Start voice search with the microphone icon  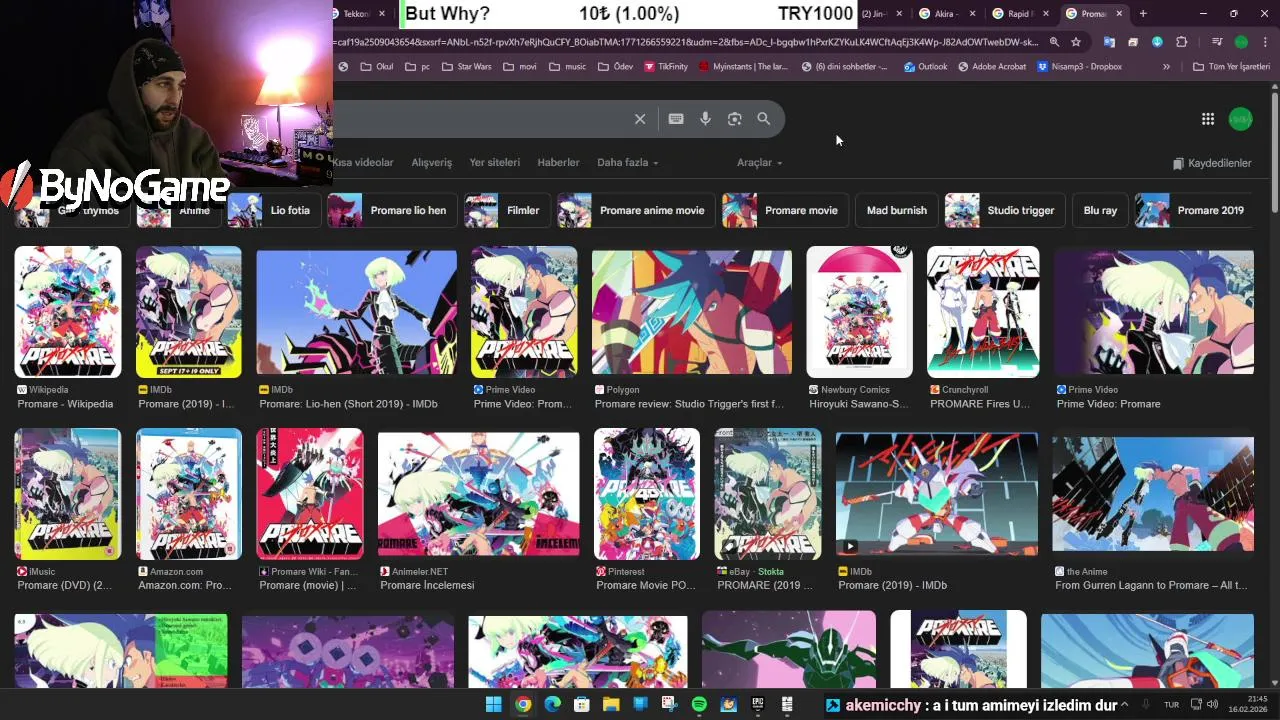tap(705, 119)
